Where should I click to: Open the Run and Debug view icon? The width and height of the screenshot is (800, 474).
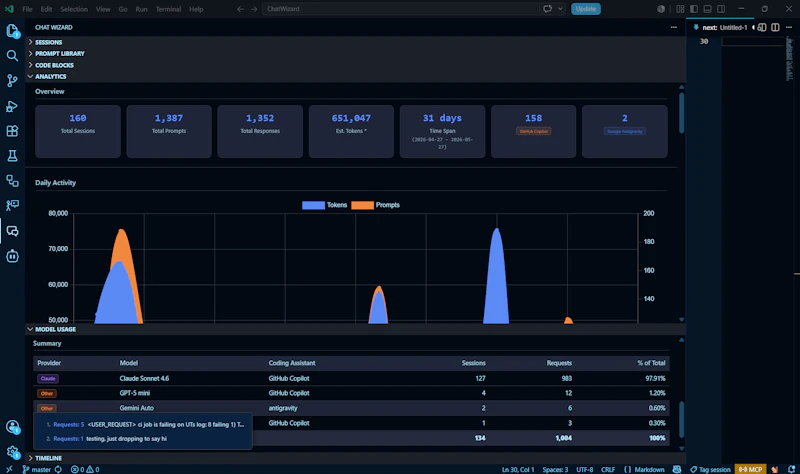coord(12,106)
